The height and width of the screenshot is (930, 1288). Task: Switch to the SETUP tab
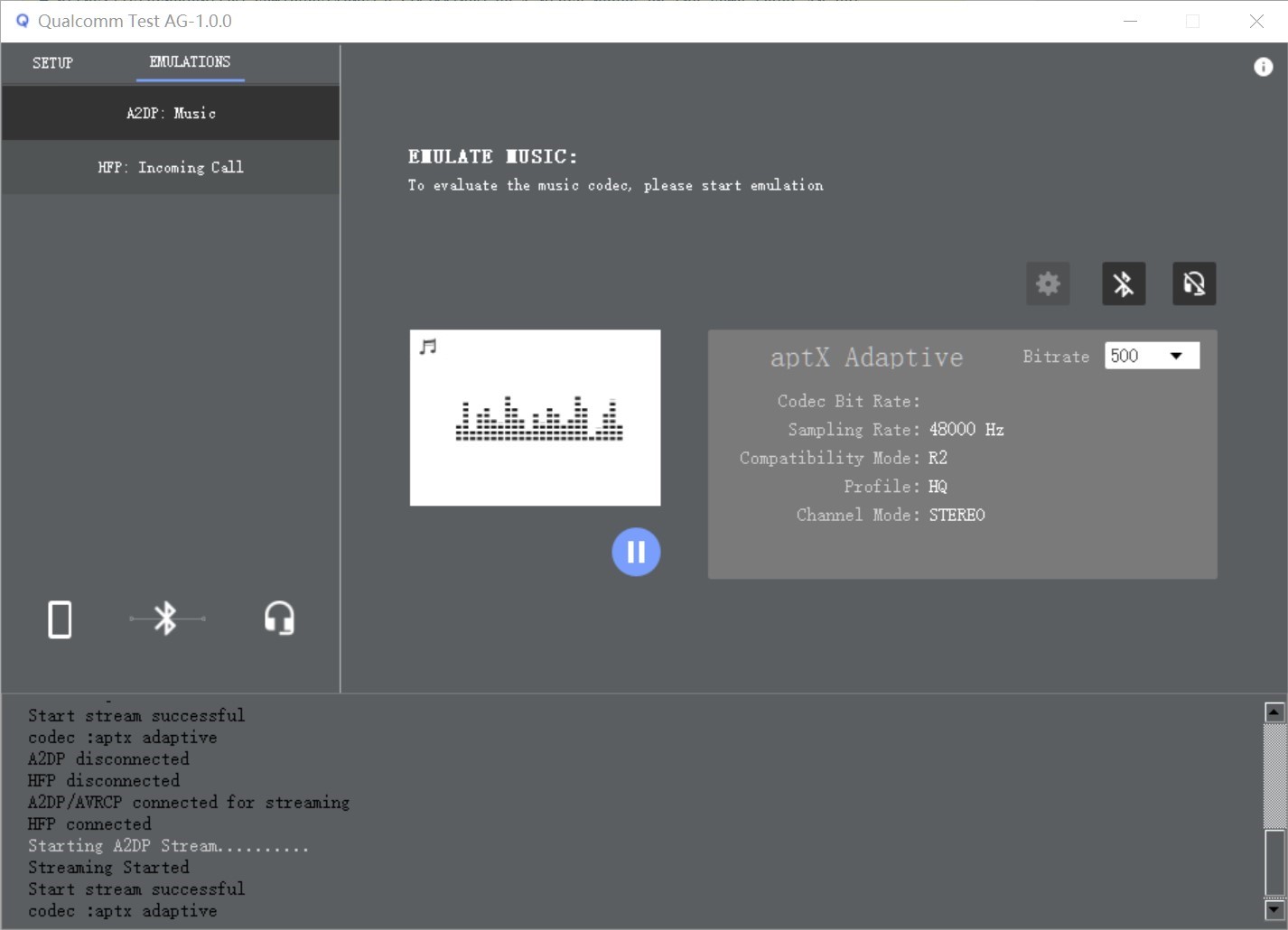click(x=52, y=62)
